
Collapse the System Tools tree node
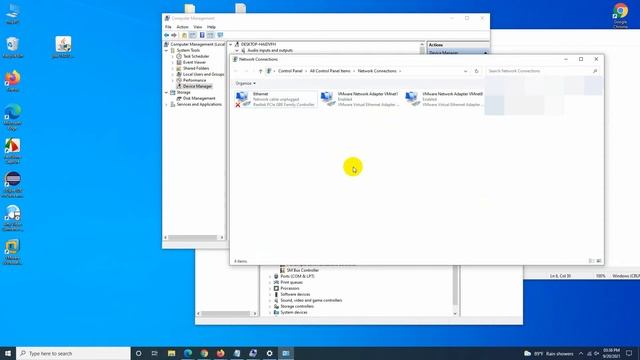point(167,50)
